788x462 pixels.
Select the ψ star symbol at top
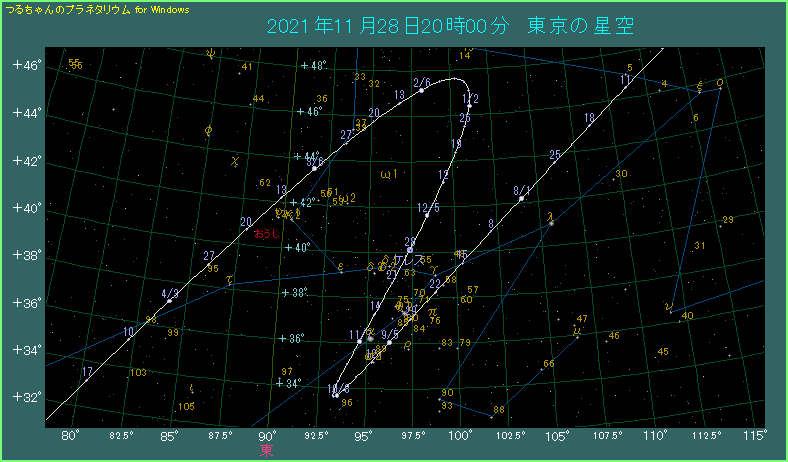tap(210, 52)
